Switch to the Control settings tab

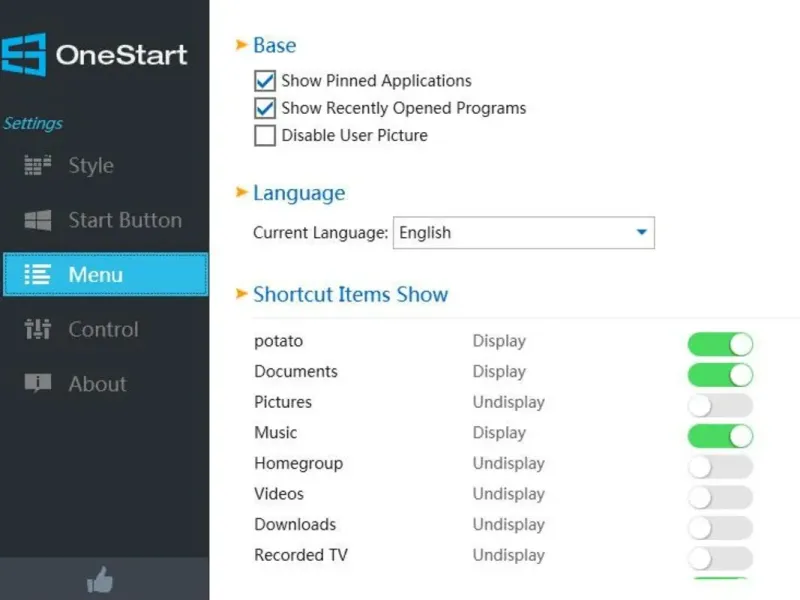pos(103,330)
